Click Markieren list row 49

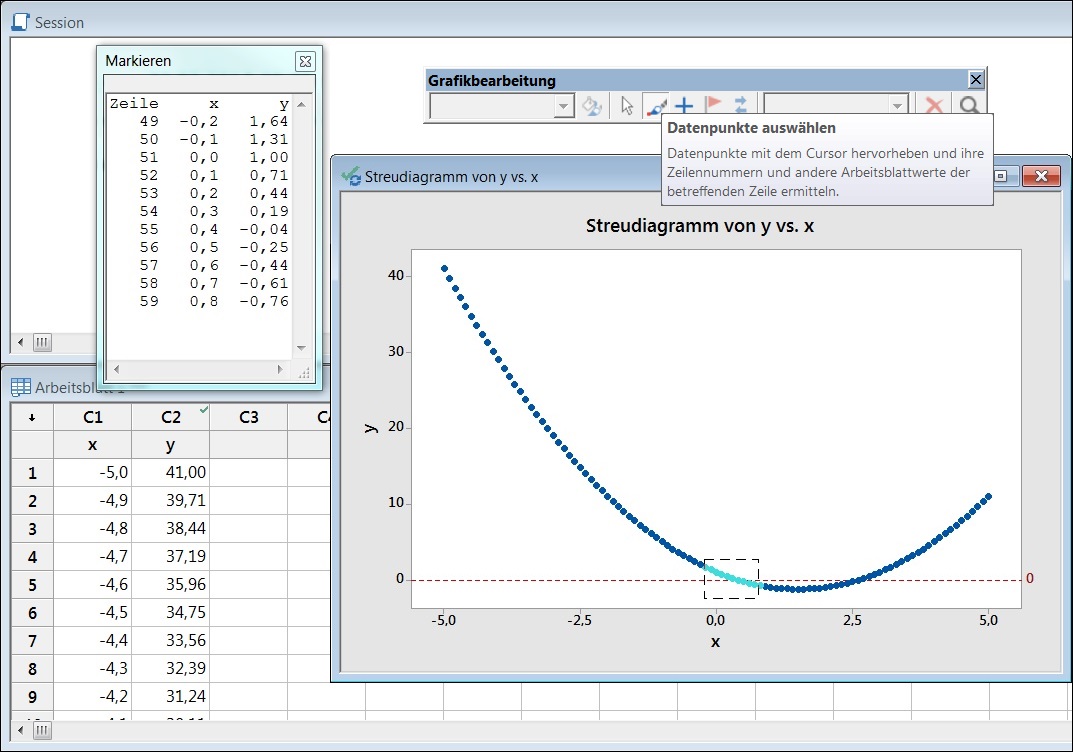pyautogui.click(x=200, y=121)
